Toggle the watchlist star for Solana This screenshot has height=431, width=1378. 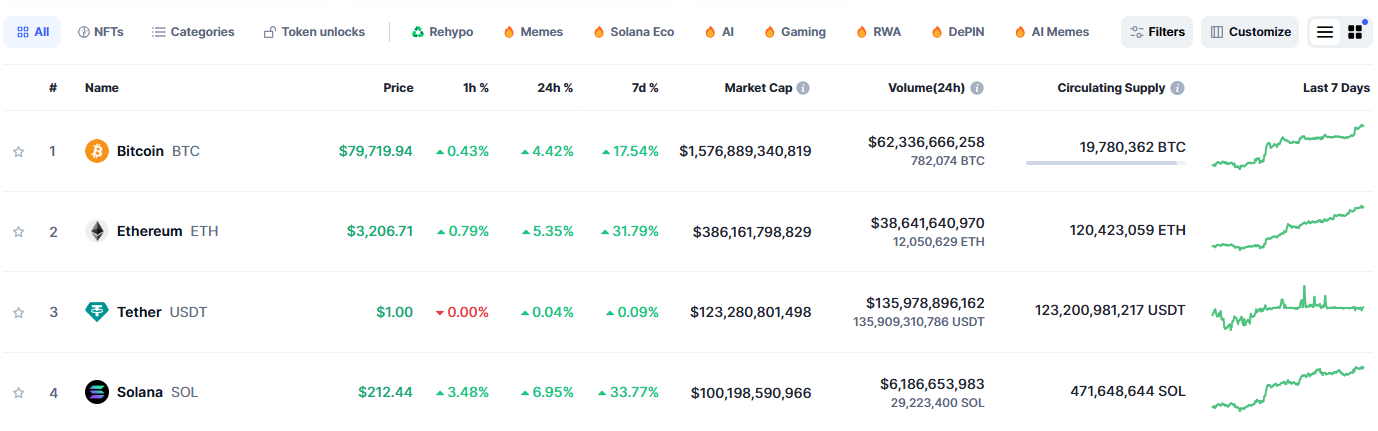click(x=18, y=393)
